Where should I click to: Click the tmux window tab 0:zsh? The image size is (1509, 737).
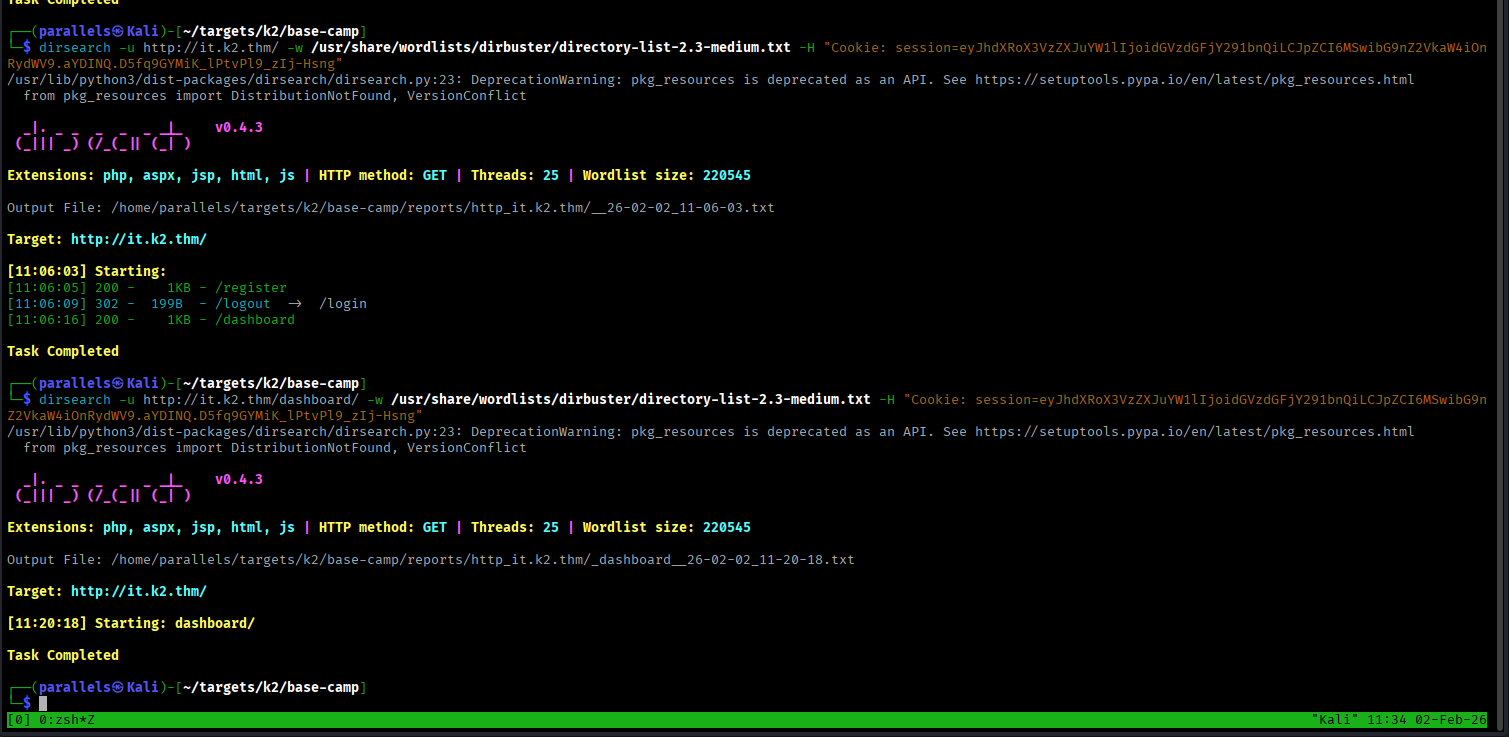point(58,719)
